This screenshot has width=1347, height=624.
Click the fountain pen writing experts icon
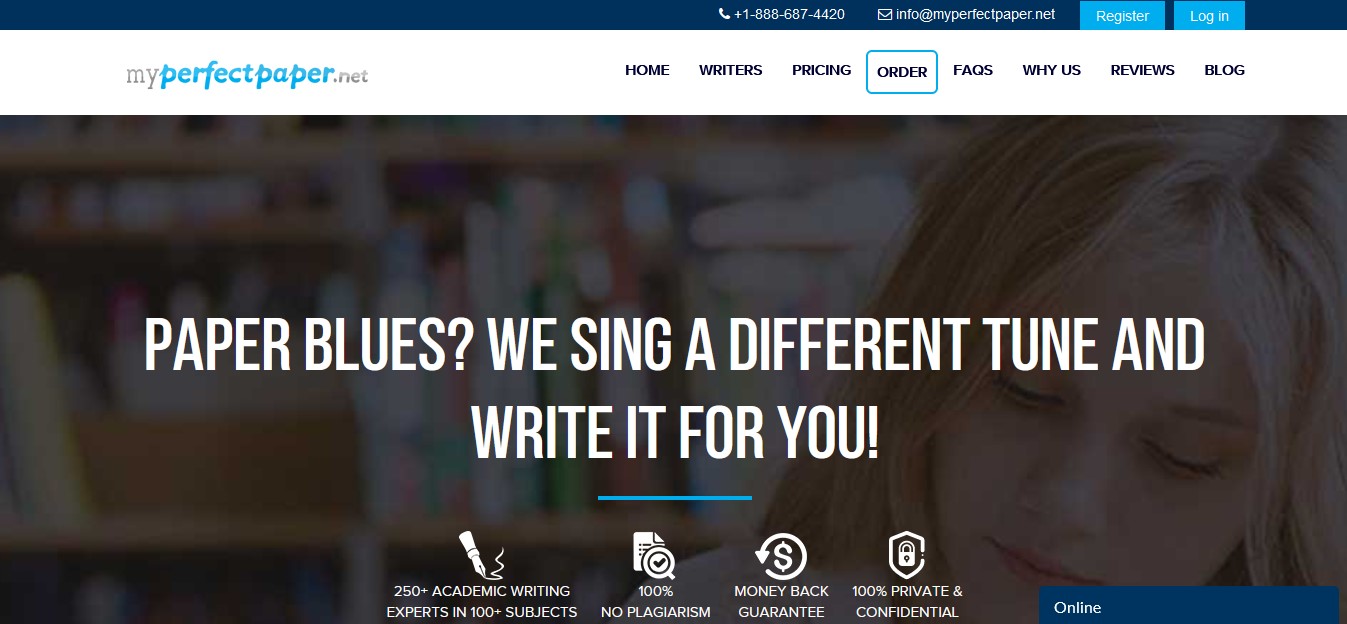click(481, 555)
